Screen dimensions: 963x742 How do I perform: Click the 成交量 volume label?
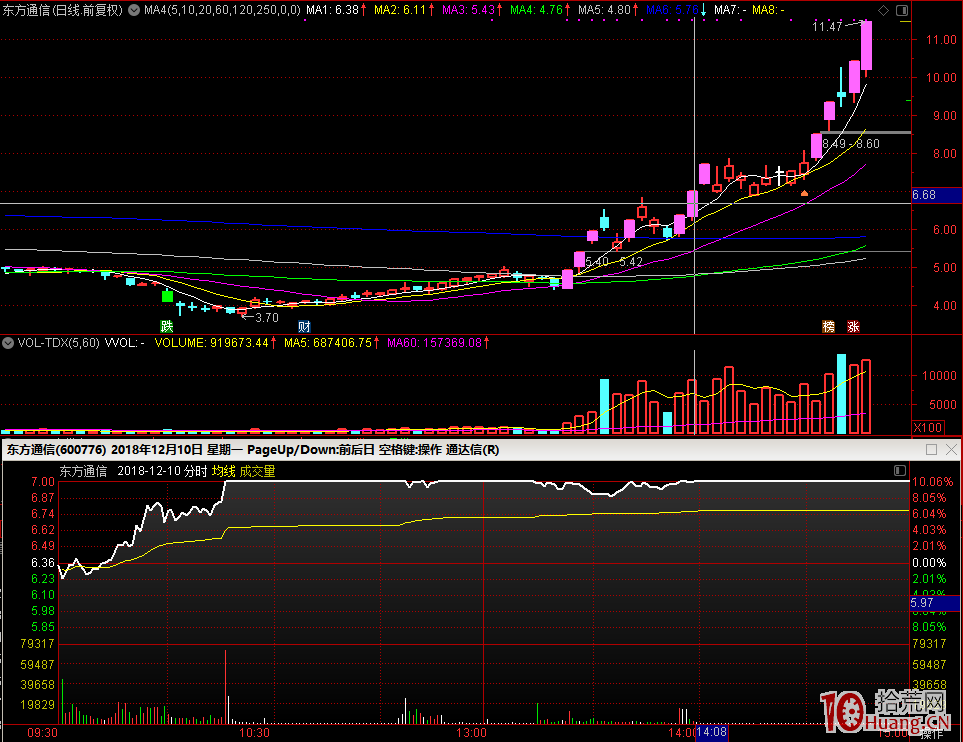(257, 471)
